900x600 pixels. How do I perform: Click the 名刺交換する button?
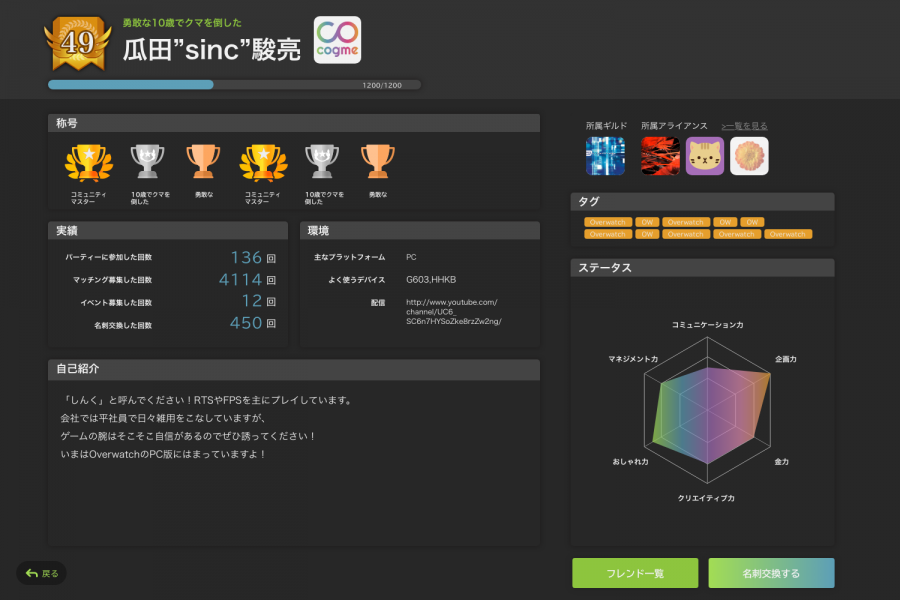tap(771, 573)
